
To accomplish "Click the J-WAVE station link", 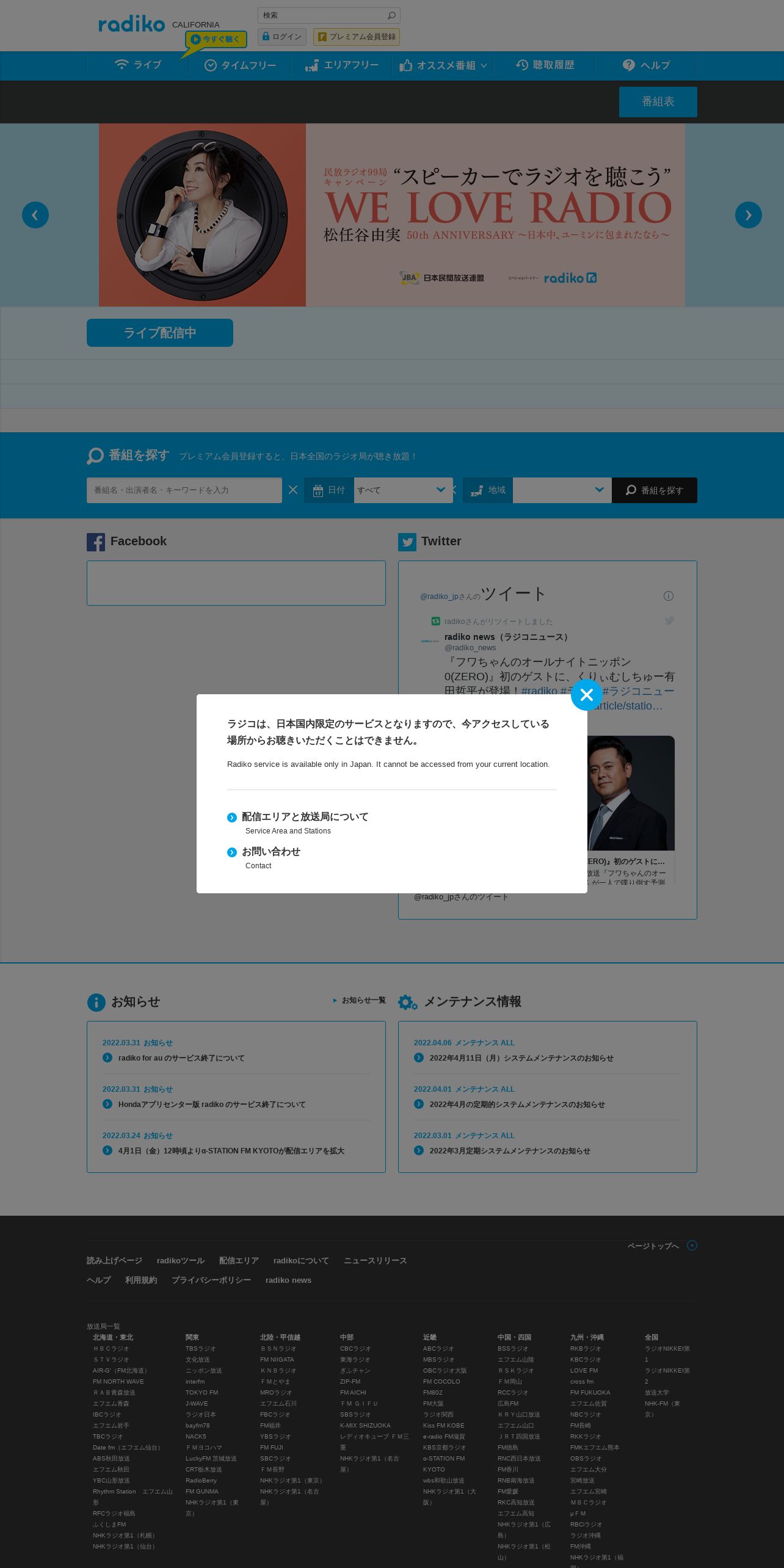I will coord(197,1403).
